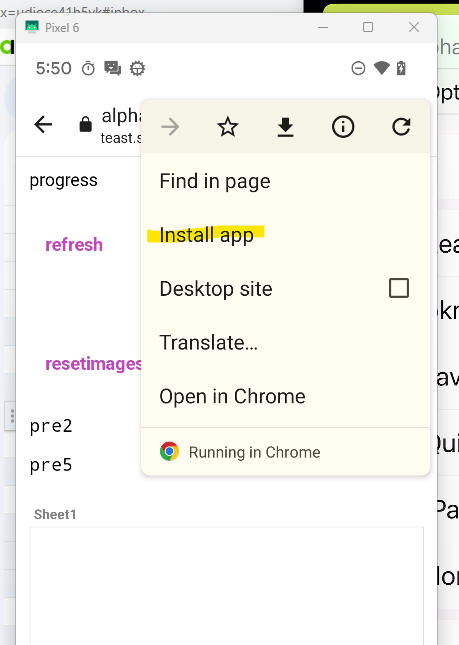The image size is (459, 645).
Task: Click the resetimages link
Action: [93, 364]
